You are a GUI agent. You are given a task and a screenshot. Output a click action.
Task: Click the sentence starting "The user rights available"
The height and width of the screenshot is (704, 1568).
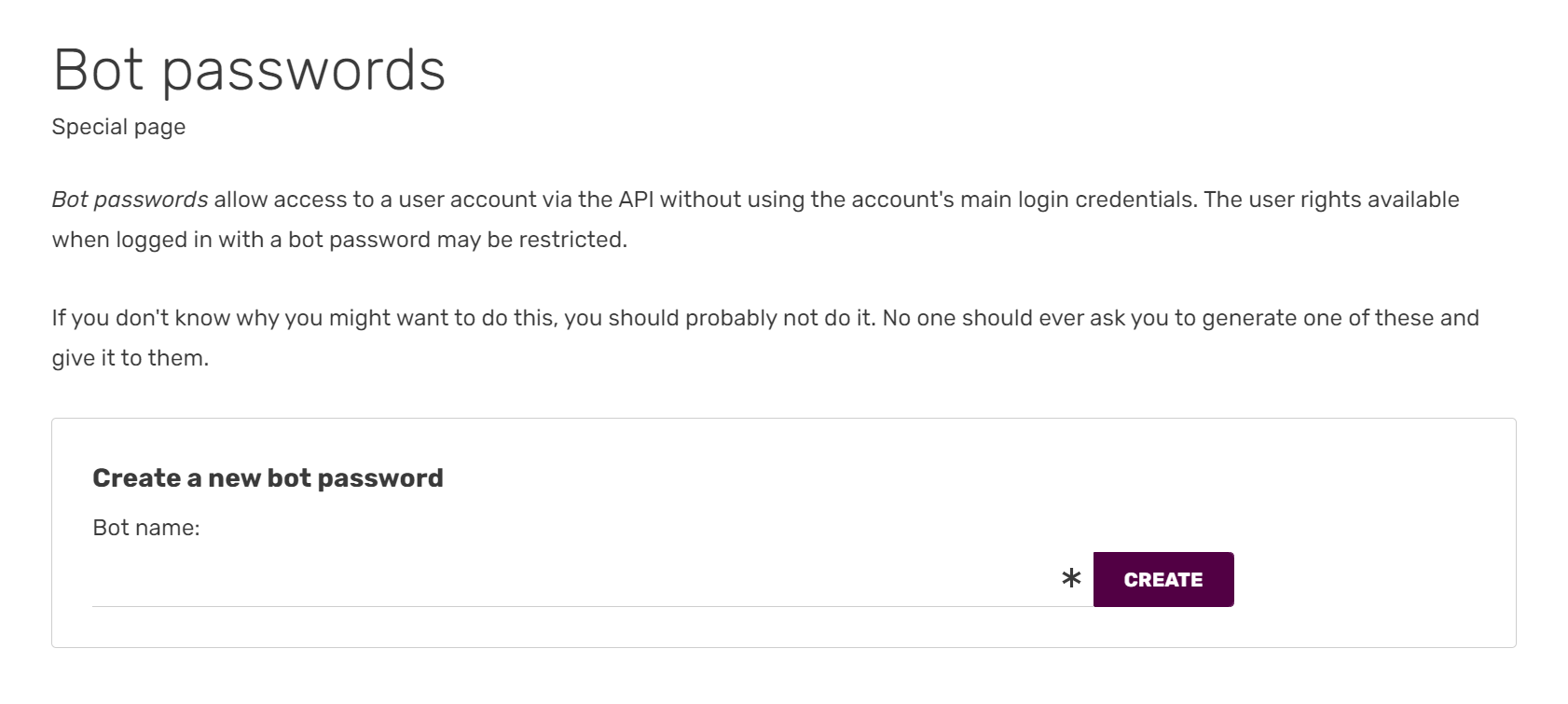click(x=1331, y=200)
